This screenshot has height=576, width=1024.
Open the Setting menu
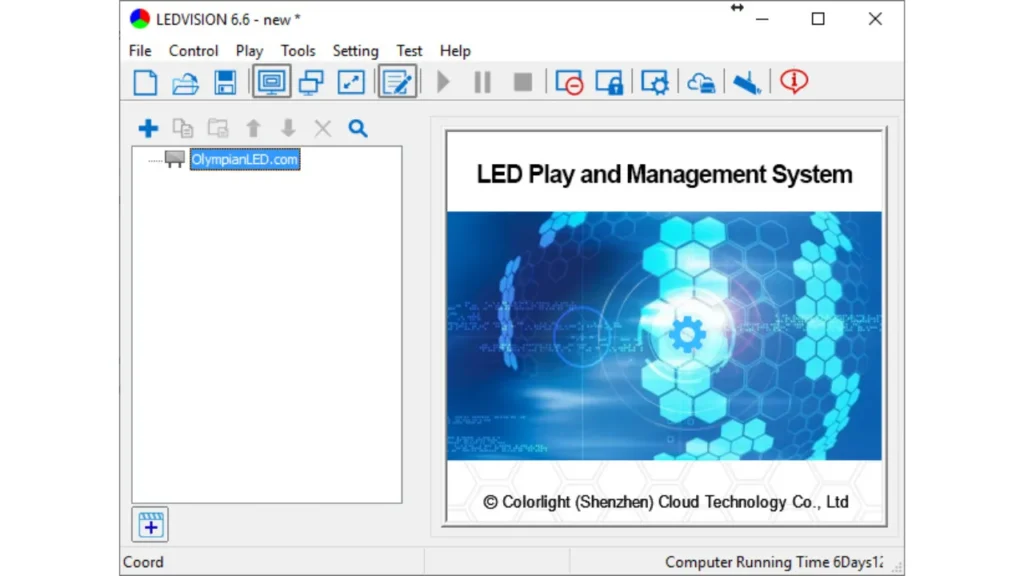click(x=355, y=50)
